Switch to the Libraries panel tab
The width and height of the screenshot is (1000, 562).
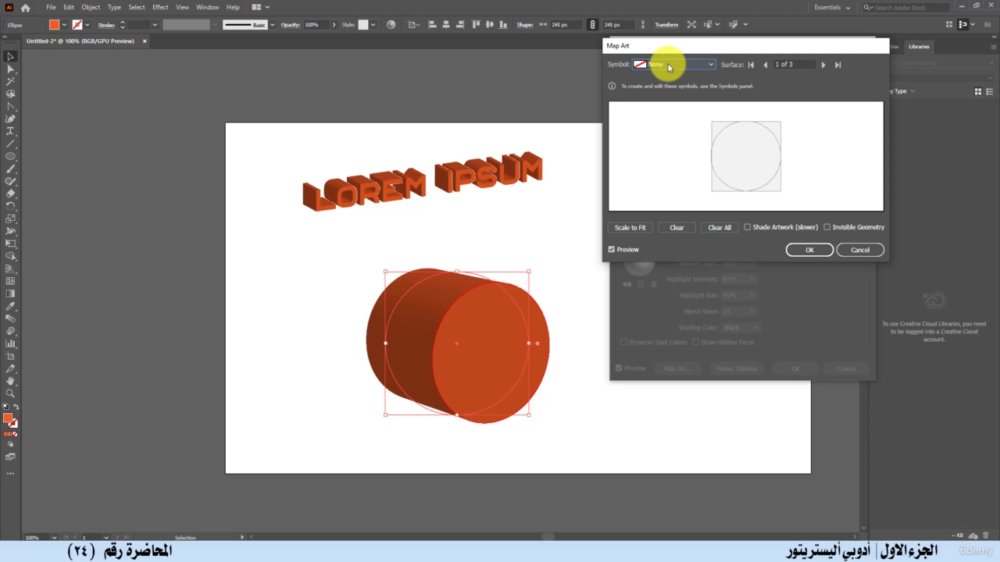point(919,47)
